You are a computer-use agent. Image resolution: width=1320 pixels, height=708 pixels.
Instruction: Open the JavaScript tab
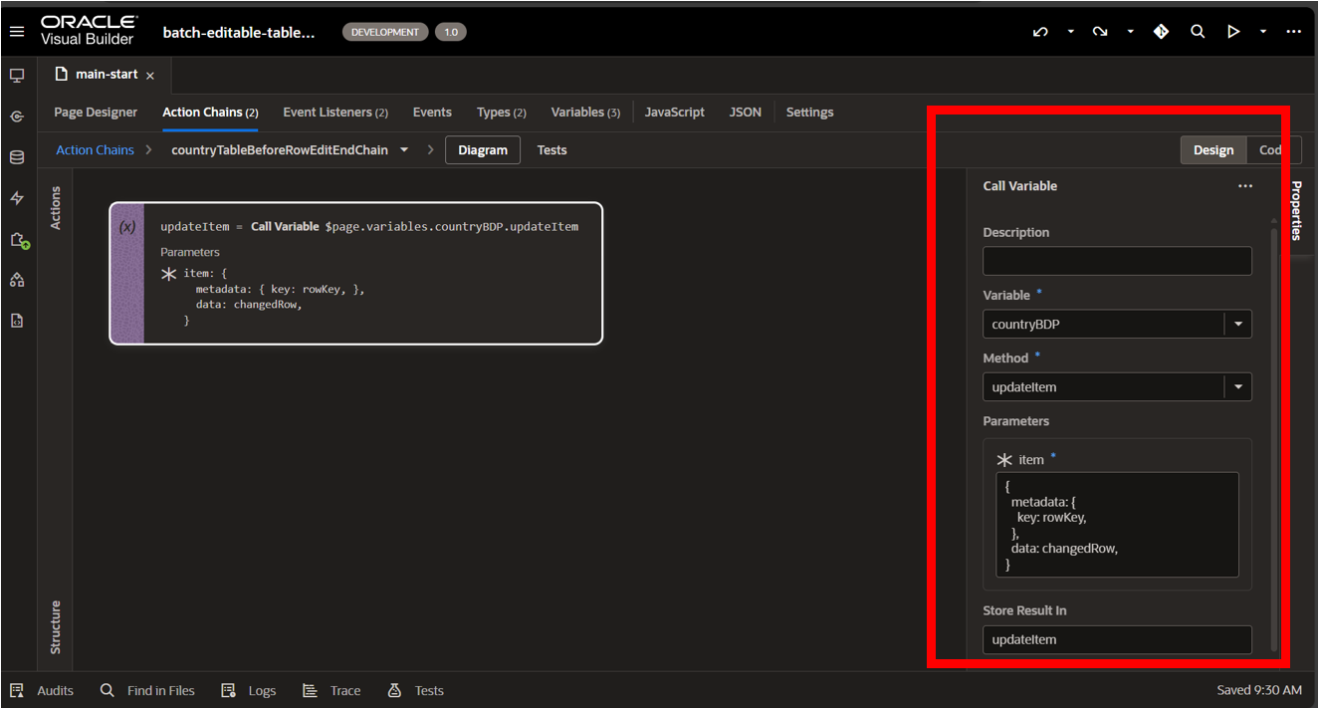674,113
